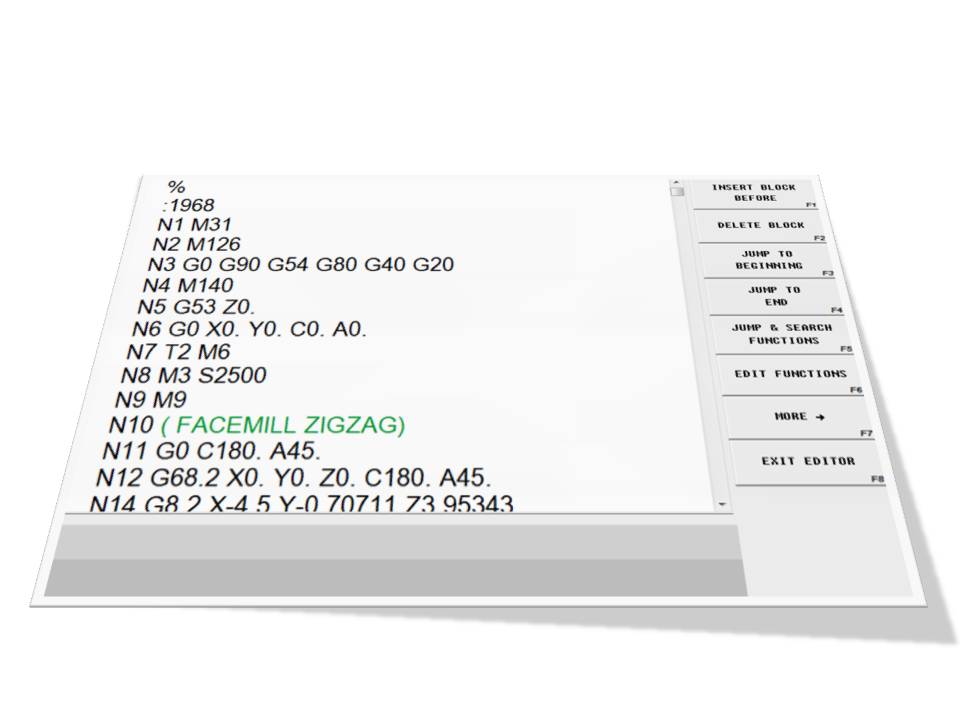This screenshot has height=720, width=960.
Task: Select line N6 G0 X0. Y0. C0. A0.
Action: pos(249,329)
